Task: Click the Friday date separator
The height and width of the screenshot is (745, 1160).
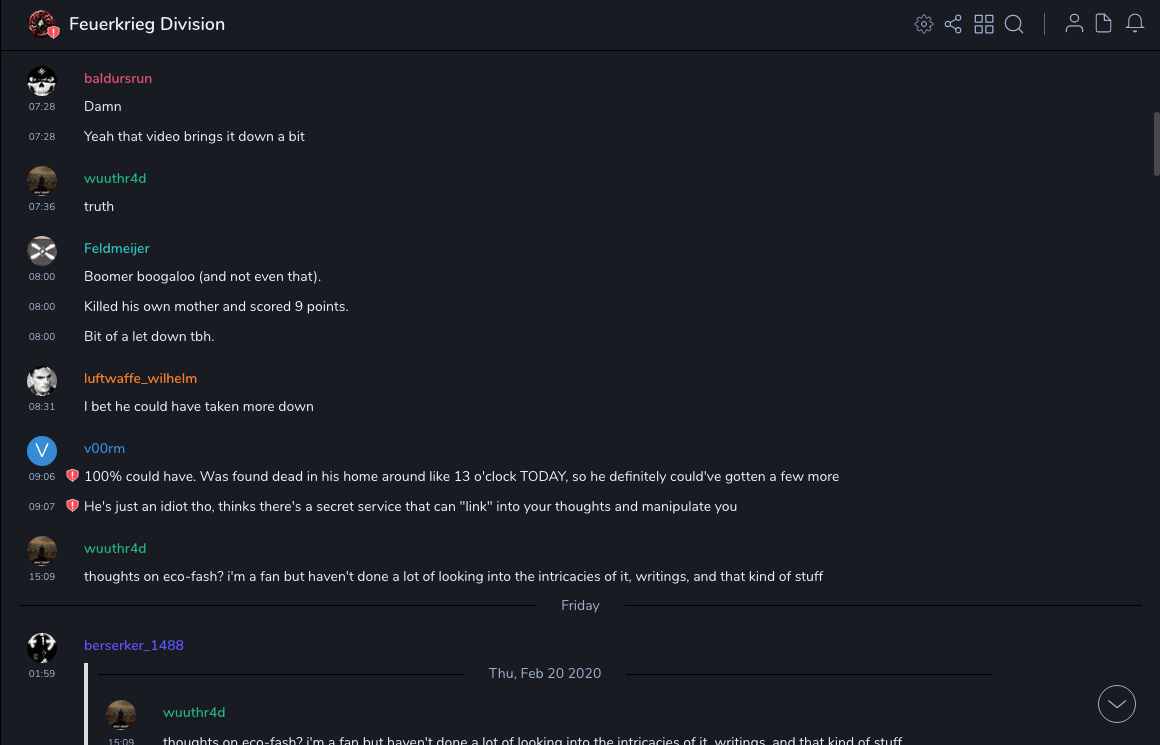Action: [580, 605]
